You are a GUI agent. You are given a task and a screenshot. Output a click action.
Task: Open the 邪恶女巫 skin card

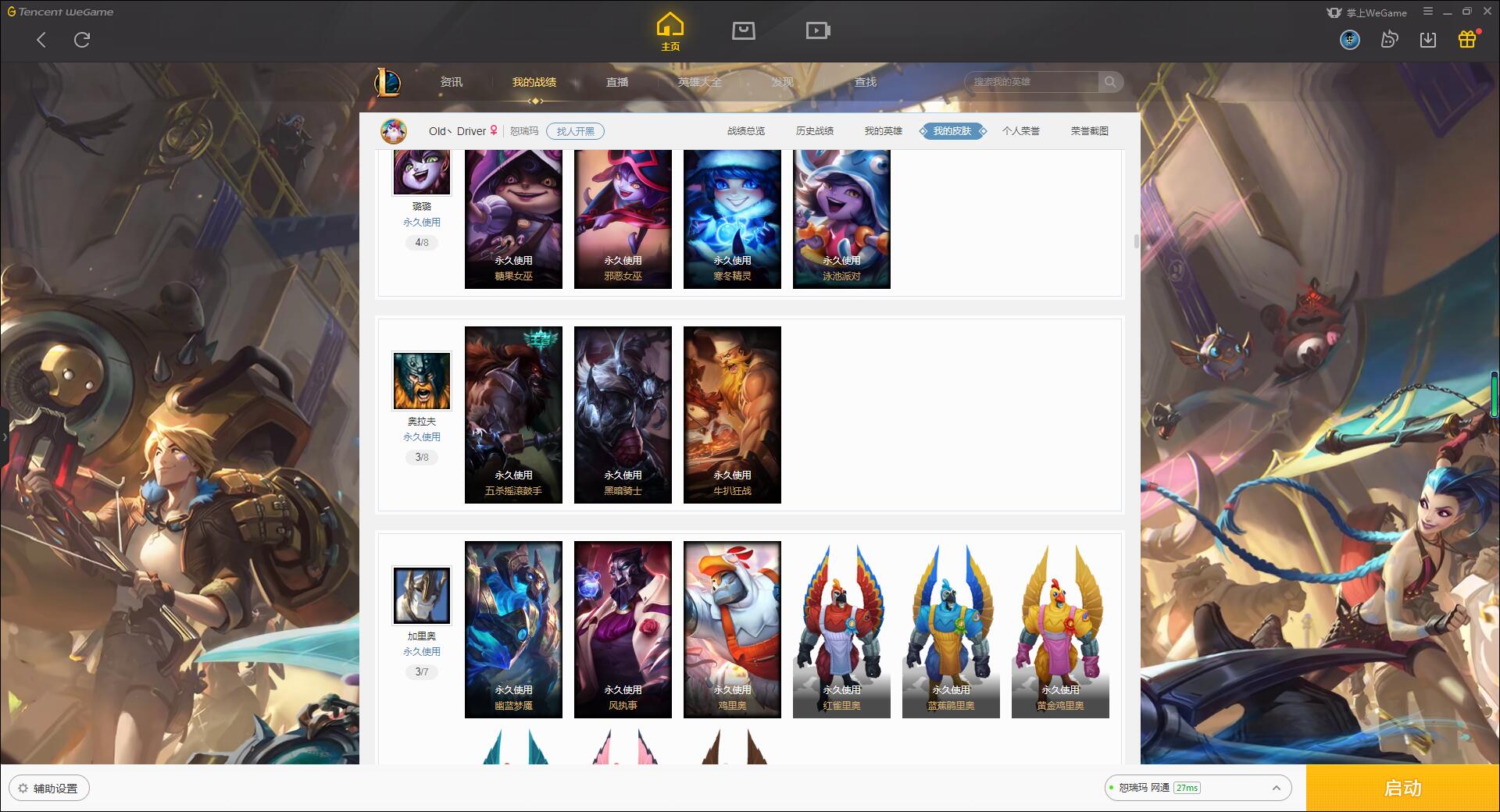623,219
